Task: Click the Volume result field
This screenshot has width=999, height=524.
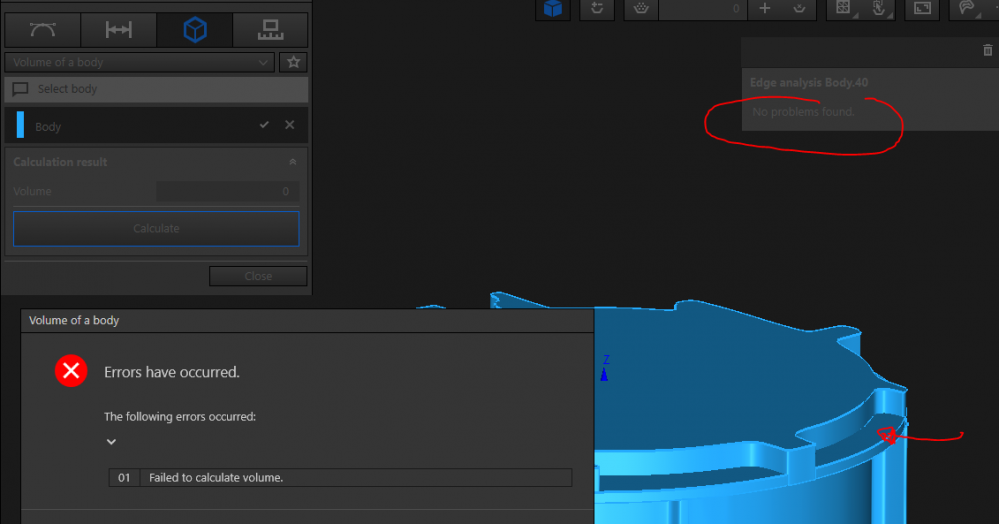Action: 227,191
